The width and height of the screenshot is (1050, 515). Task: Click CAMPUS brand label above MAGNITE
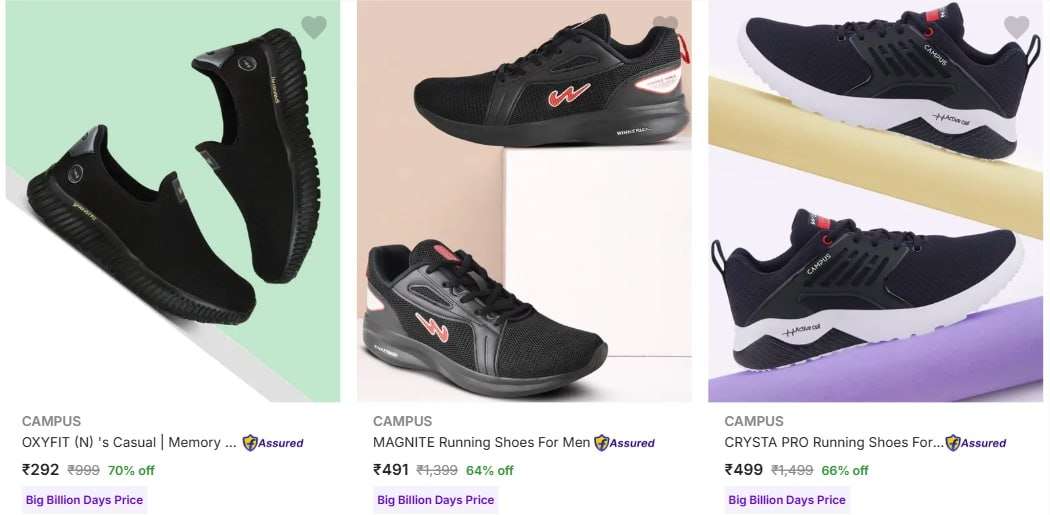point(402,421)
